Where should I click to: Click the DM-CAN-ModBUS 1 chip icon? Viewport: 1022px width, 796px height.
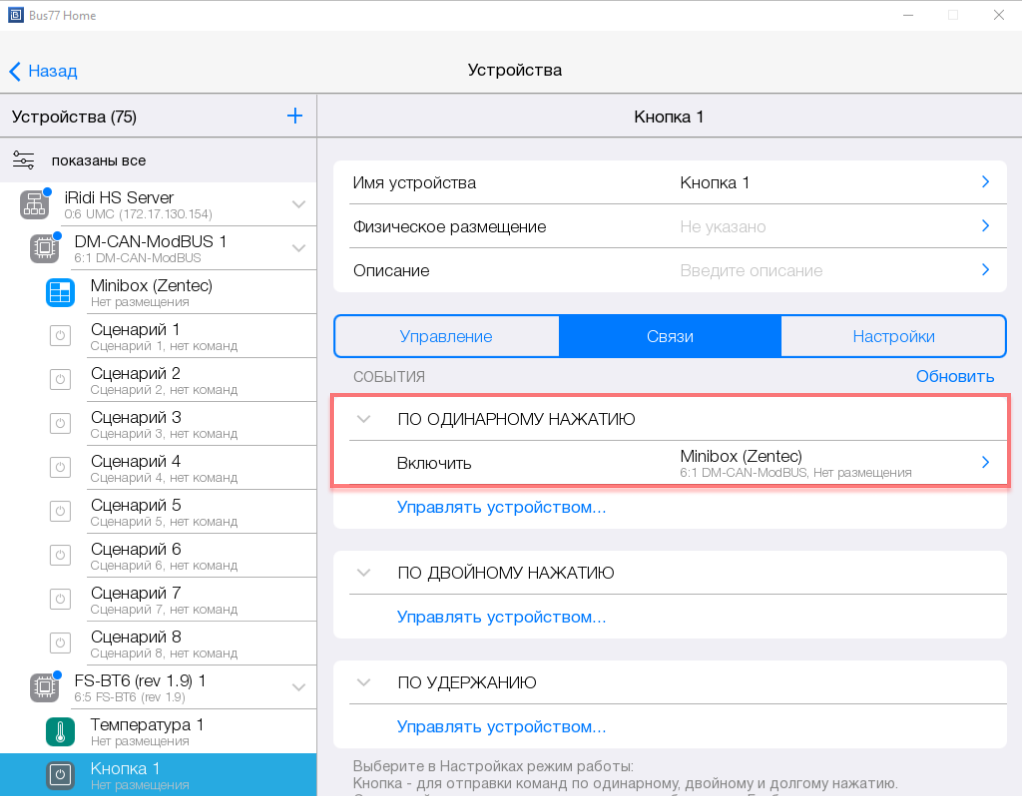(45, 249)
